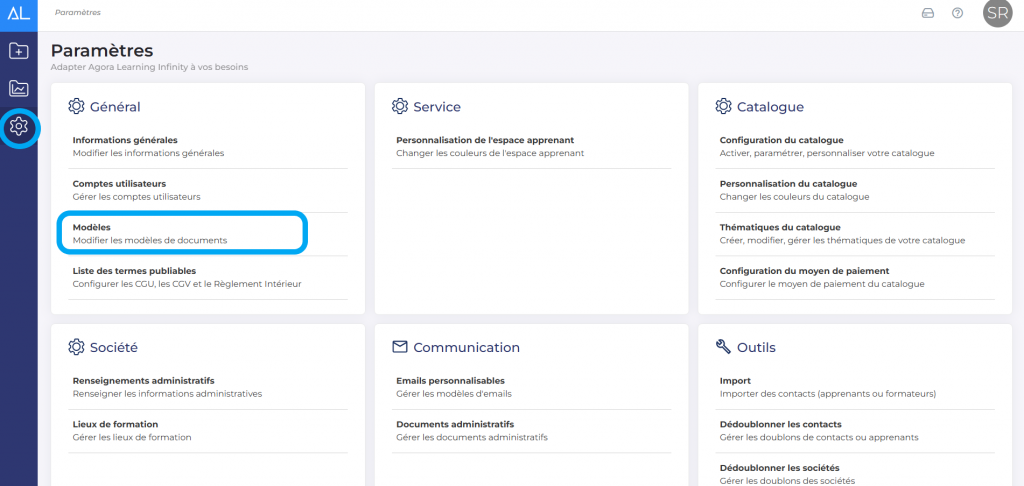Select Configuration du moyen de paiement
Viewport: 1024px width, 486px height.
[x=804, y=271]
